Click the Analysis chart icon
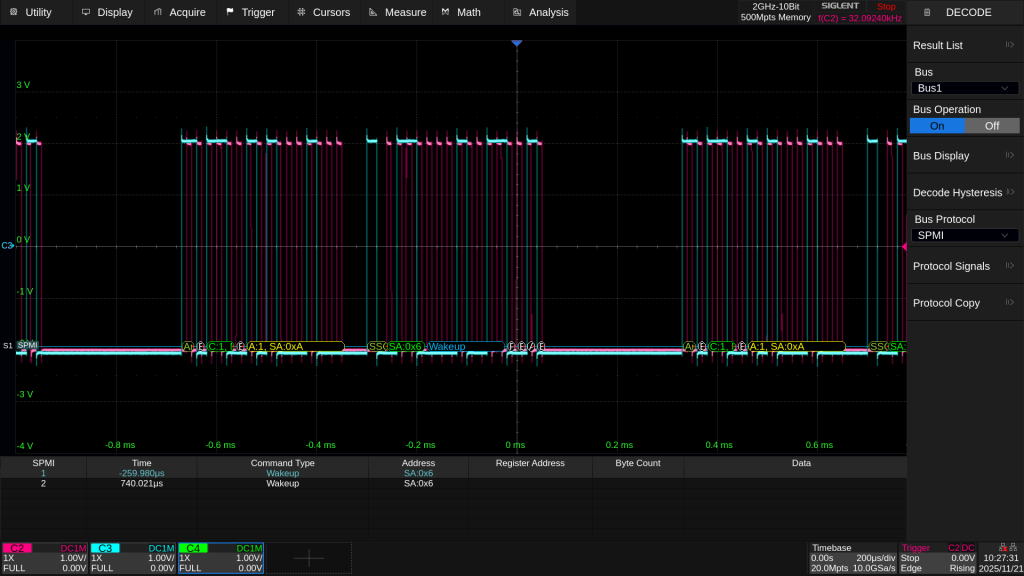Viewport: 1024px width, 576px height. [517, 12]
